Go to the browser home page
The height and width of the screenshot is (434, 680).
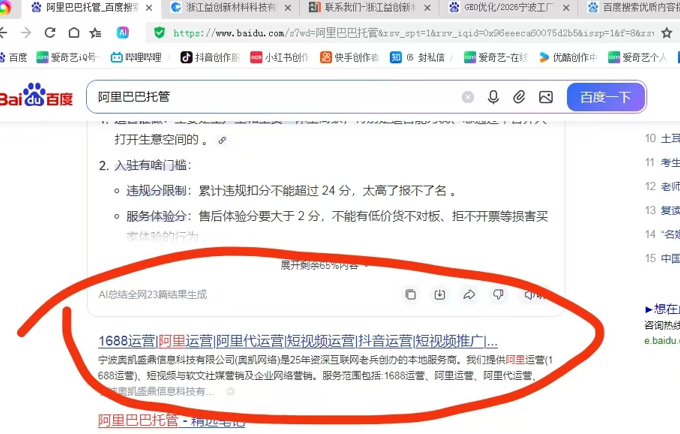click(74, 33)
